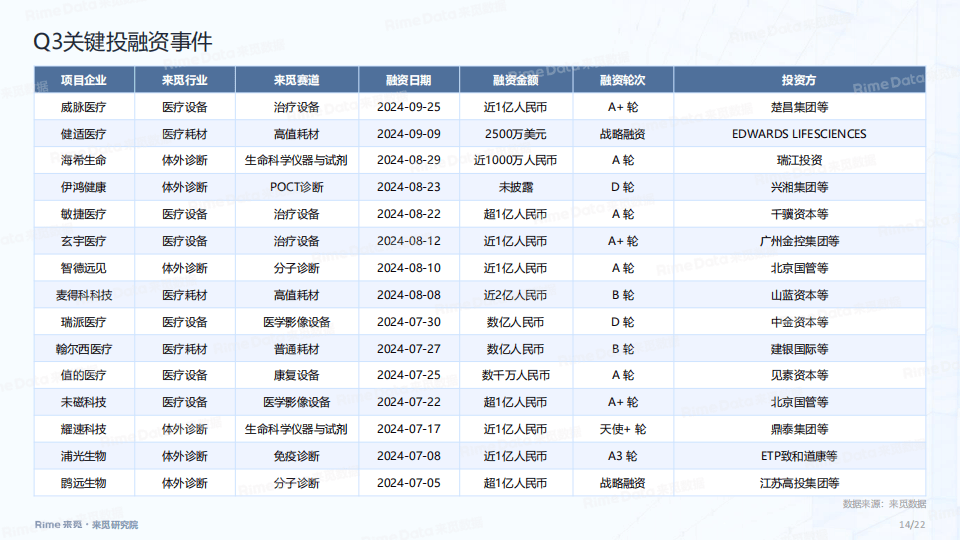Click the 广州金控集团等 investor cell
The width and height of the screenshot is (960, 540).
799,241
